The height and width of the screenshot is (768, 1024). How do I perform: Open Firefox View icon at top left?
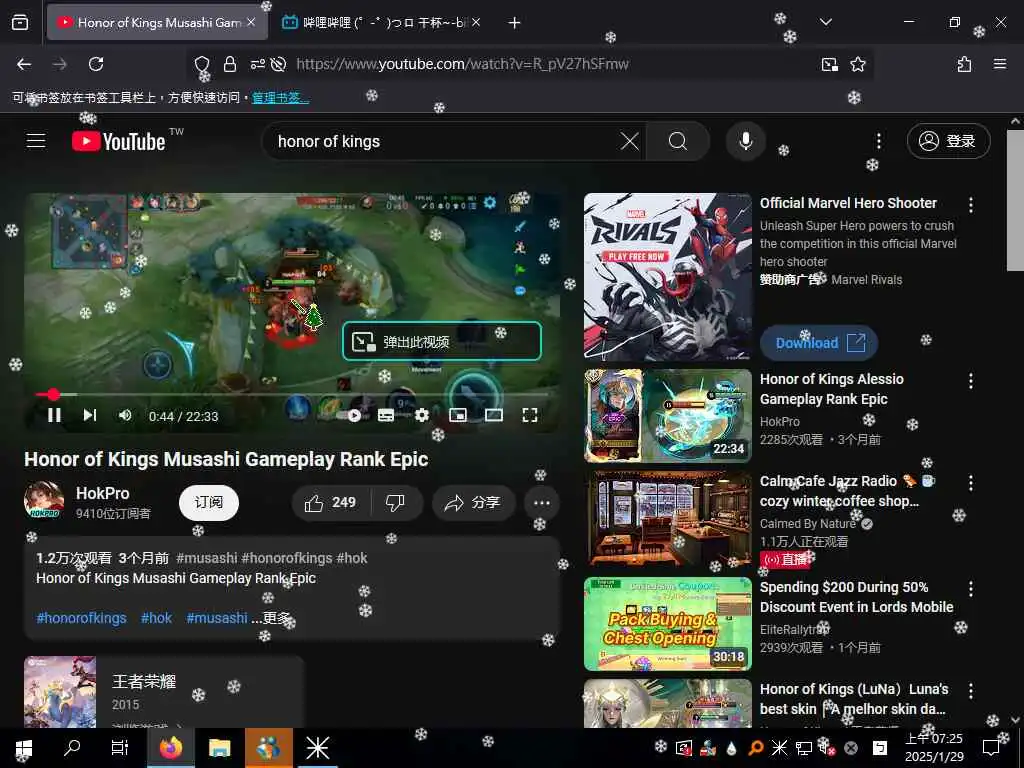[x=20, y=22]
